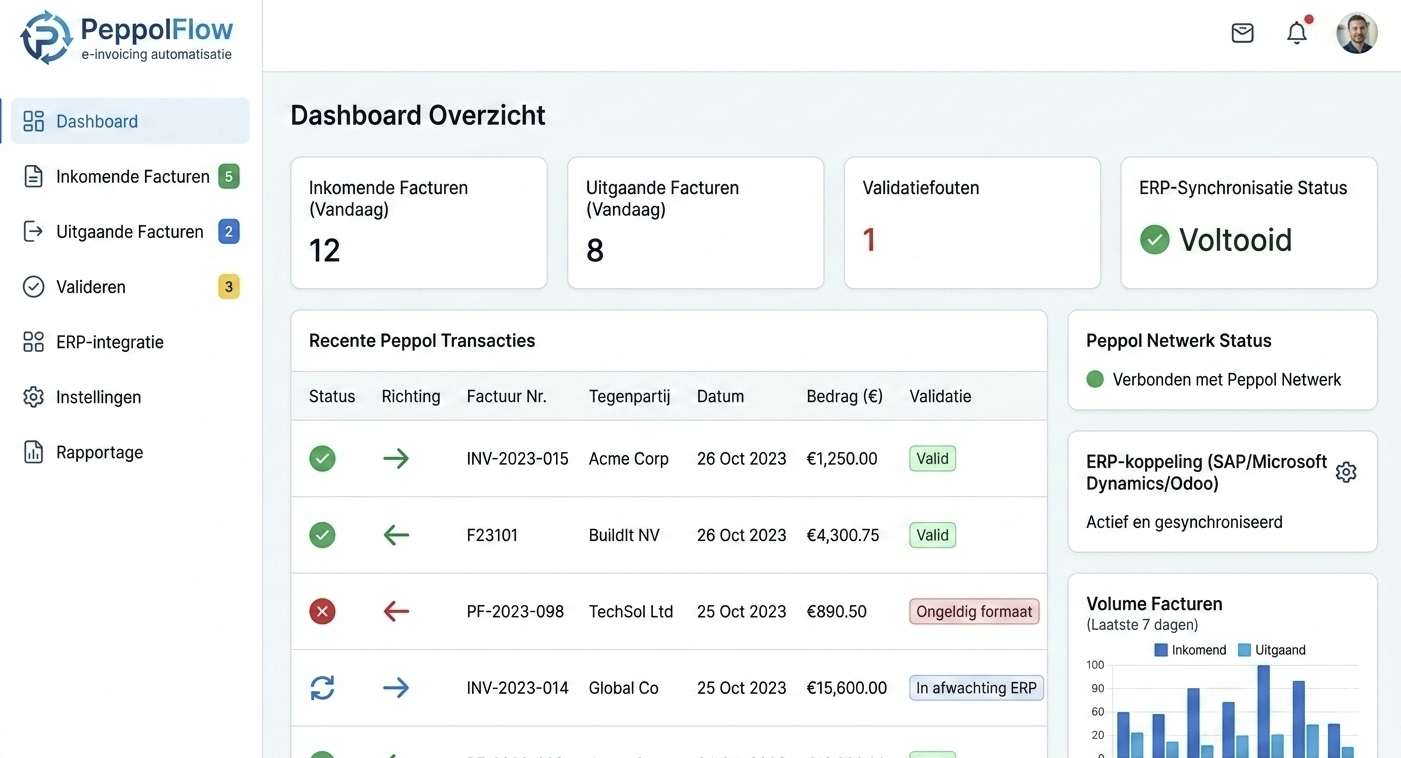
Task: Open Instellingen from the sidebar
Action: click(98, 397)
